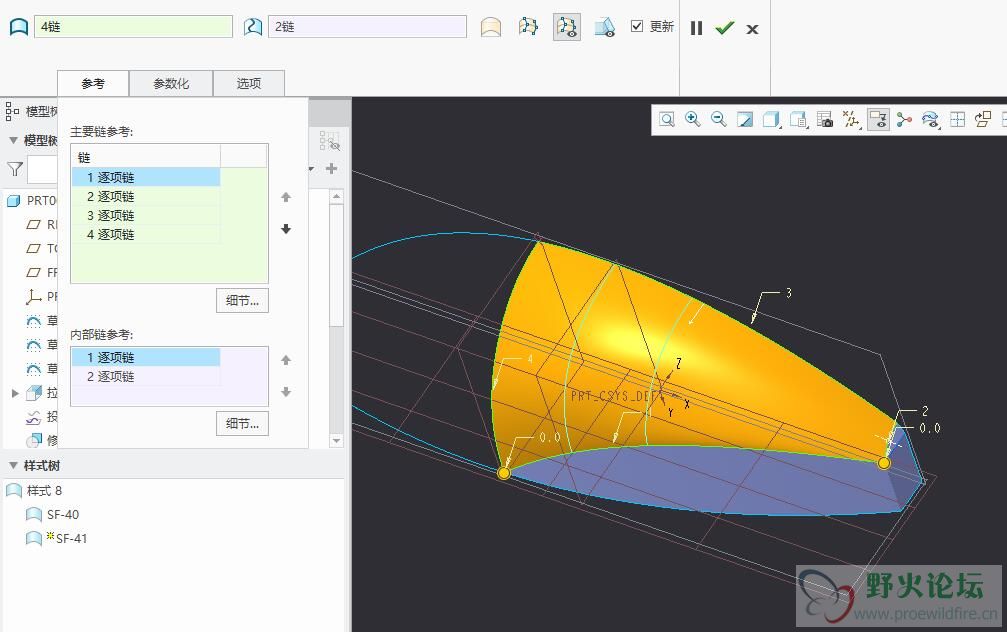Viewport: 1007px width, 632px height.
Task: Click the 4链 primary chain field
Action: click(x=134, y=26)
